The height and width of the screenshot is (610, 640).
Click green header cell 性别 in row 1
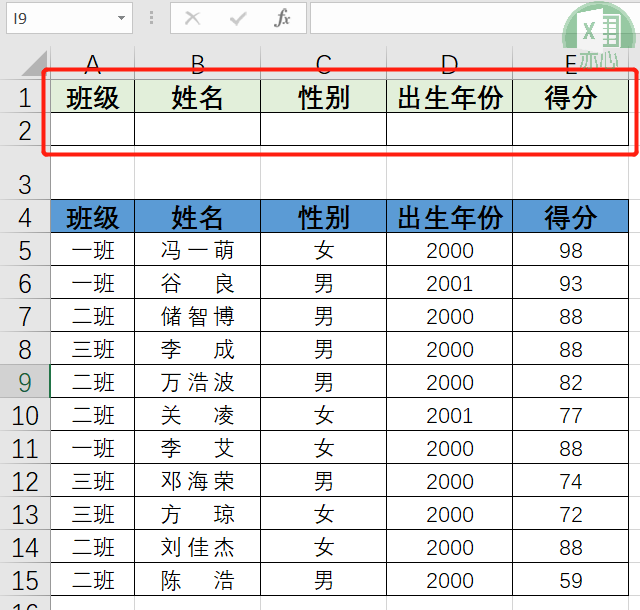(324, 97)
